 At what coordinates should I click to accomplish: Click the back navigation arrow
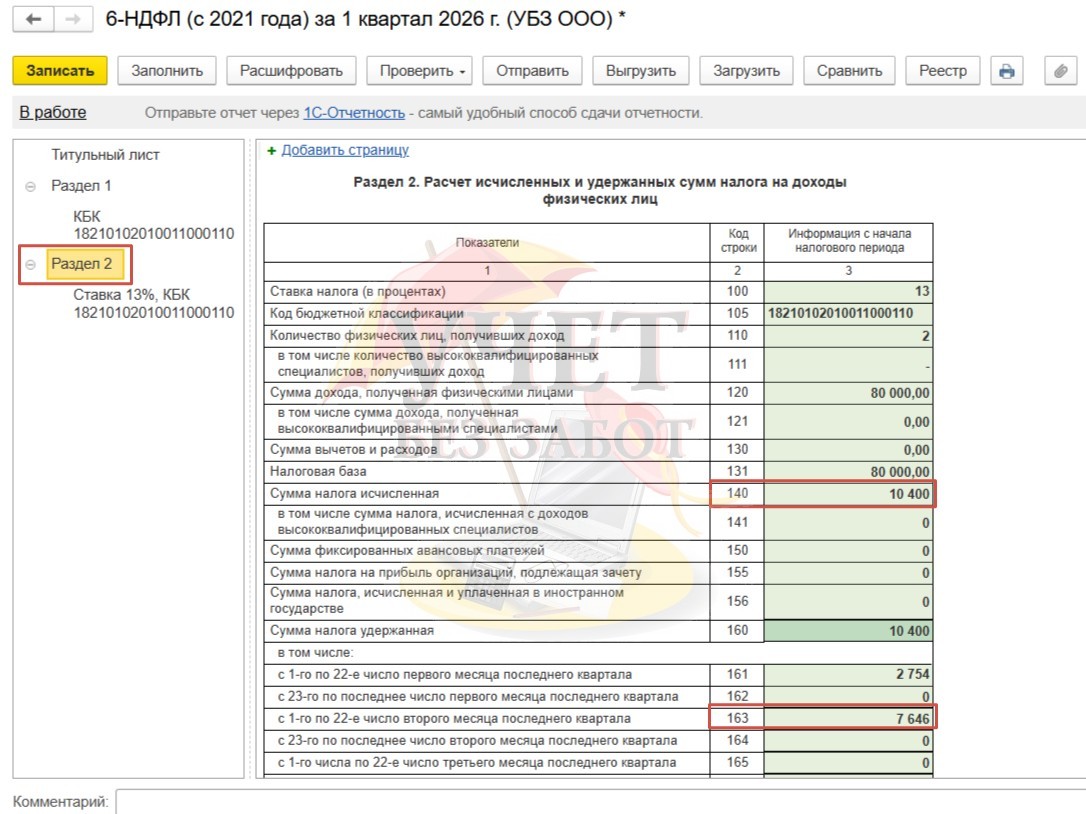click(x=33, y=20)
